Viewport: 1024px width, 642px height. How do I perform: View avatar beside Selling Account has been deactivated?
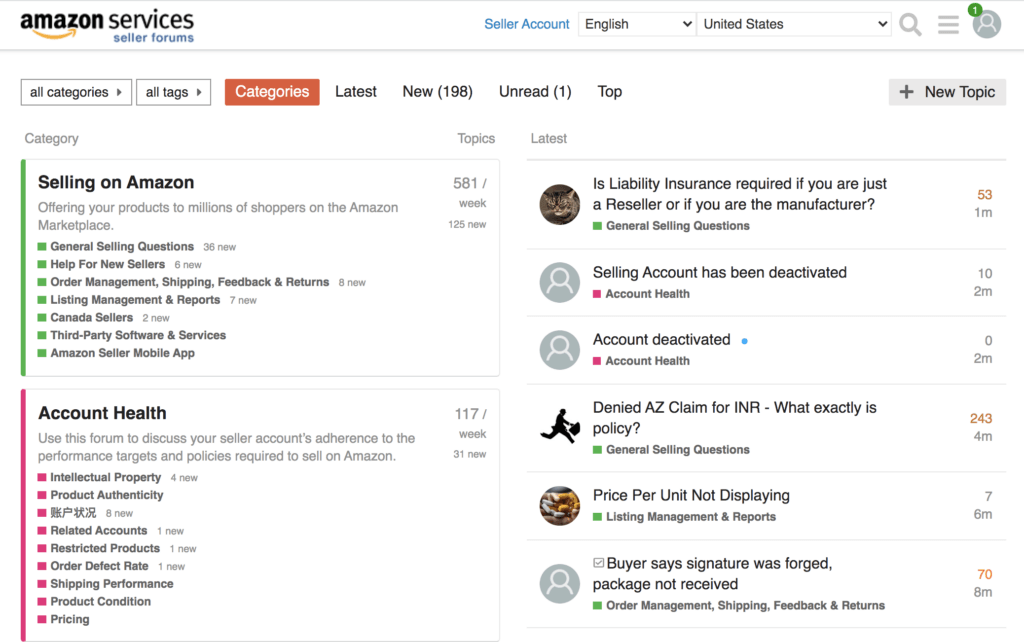[560, 282]
